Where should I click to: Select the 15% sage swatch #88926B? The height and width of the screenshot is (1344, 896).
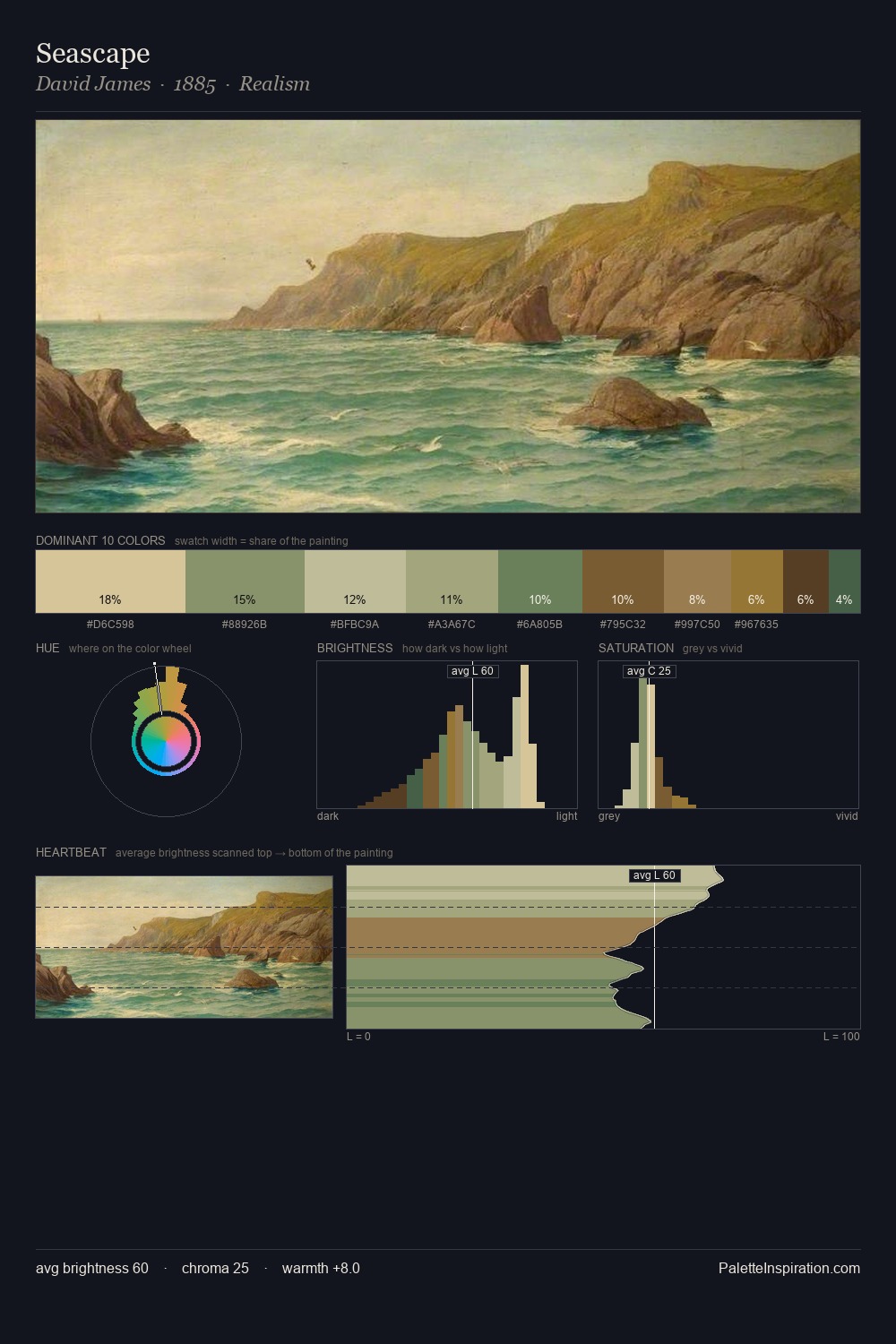[x=245, y=582]
